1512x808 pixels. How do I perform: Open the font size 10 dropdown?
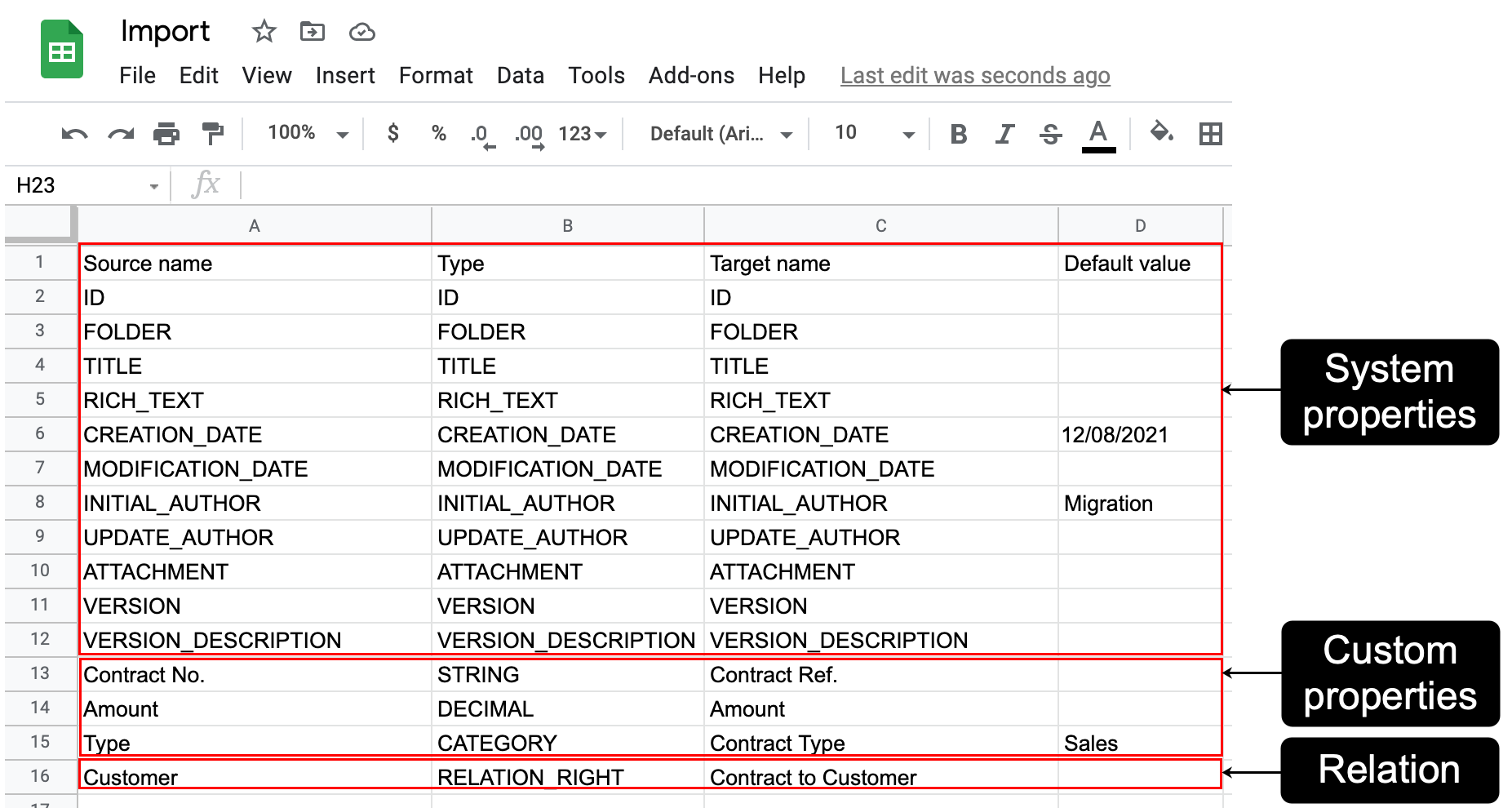873,133
